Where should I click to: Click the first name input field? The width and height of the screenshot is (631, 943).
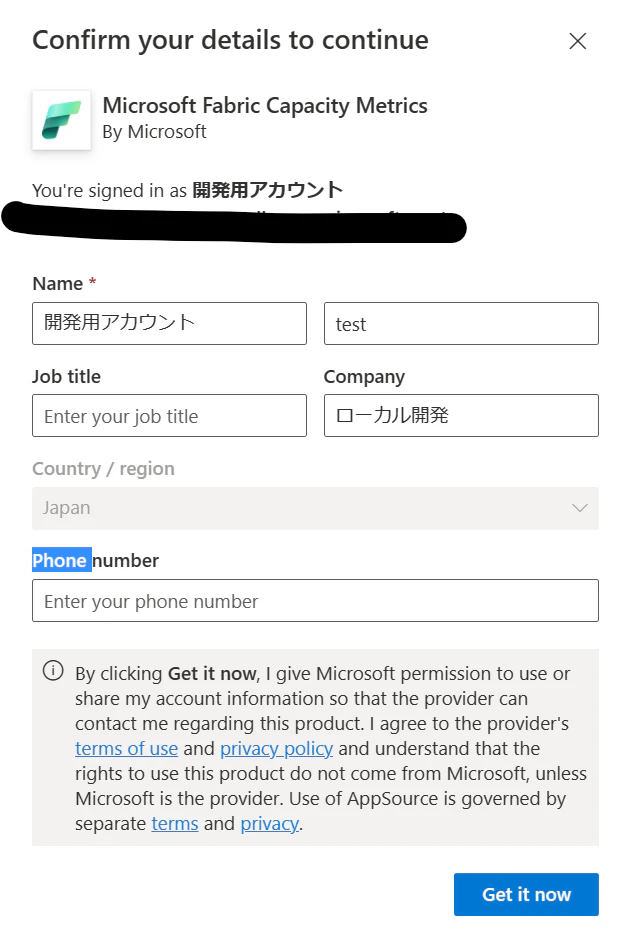pos(170,324)
